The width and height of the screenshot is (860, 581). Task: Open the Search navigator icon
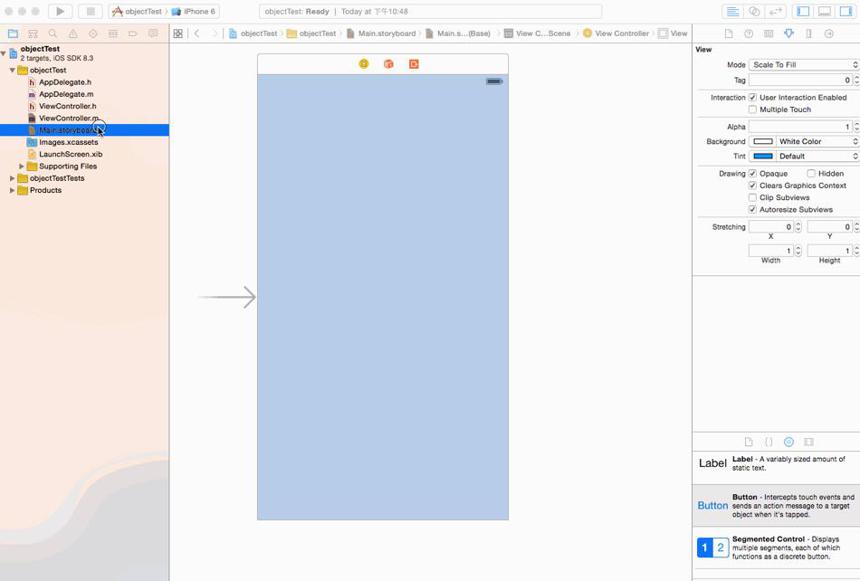pyautogui.click(x=53, y=33)
